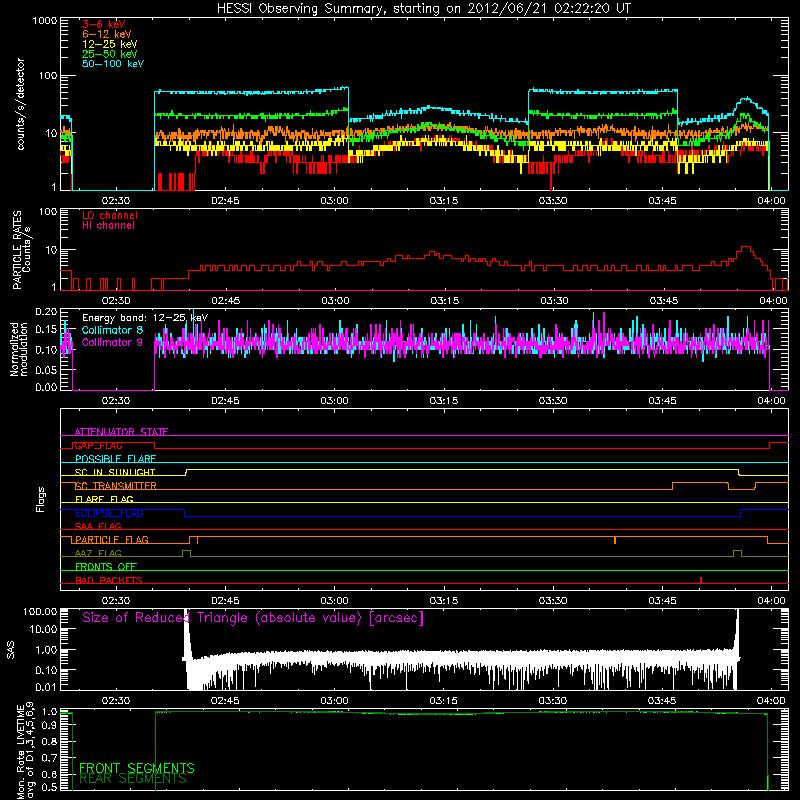800x800 pixels.
Task: Select the 6-12 keV legend label
Action: point(107,34)
